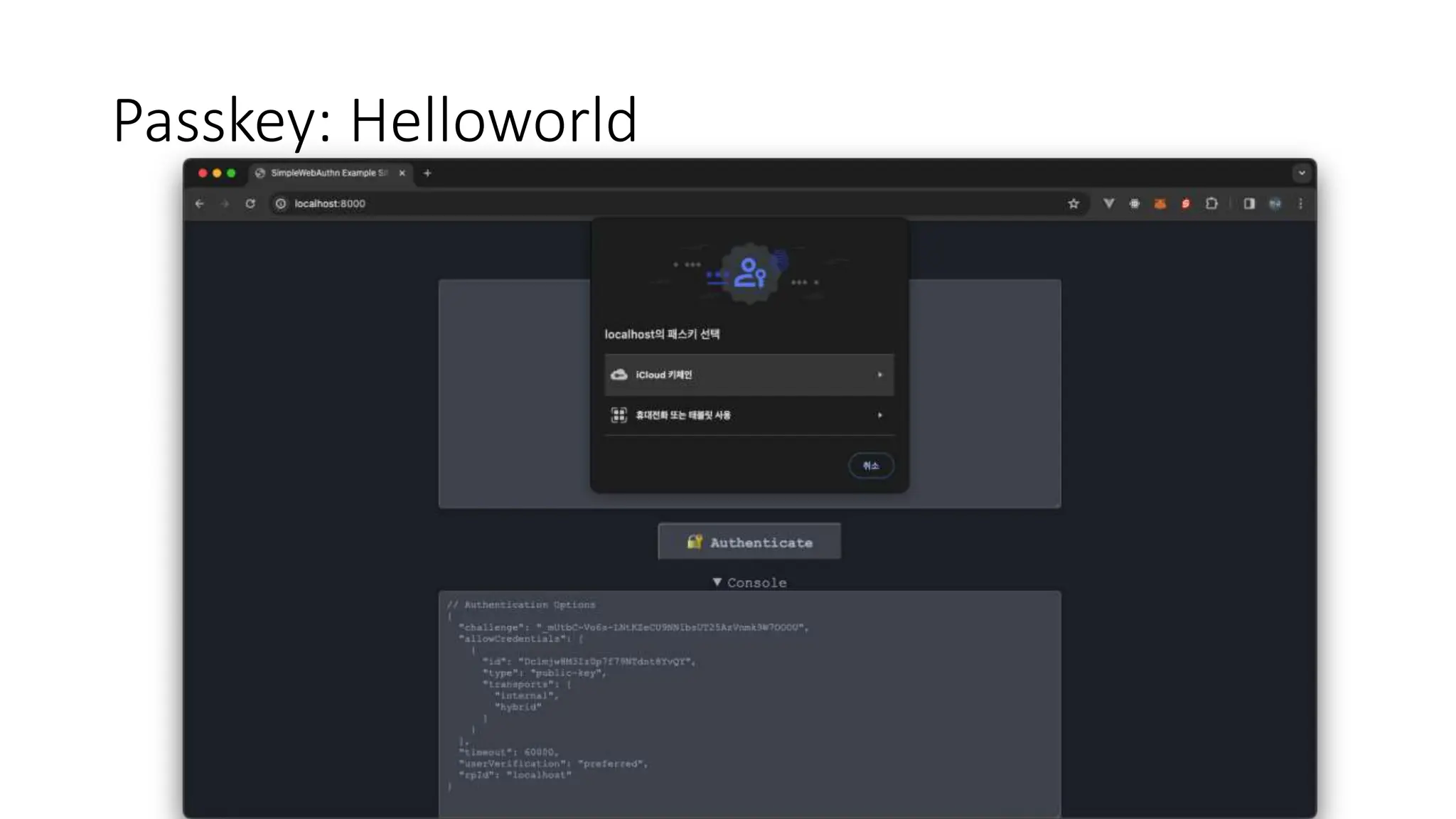Screen dimensions: 1456x819
Task: Click the 취소 cancel button
Action: pyautogui.click(x=871, y=466)
